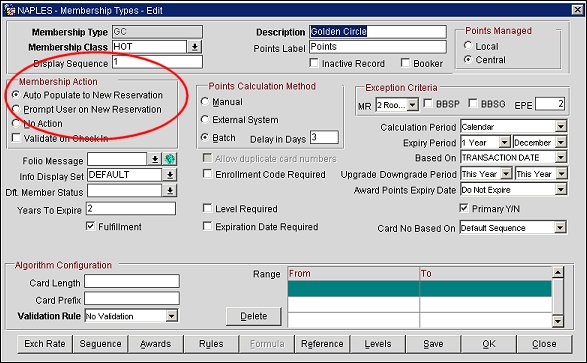Click the range list scroll down arrow
The height and width of the screenshot is (363, 587).
point(558,321)
